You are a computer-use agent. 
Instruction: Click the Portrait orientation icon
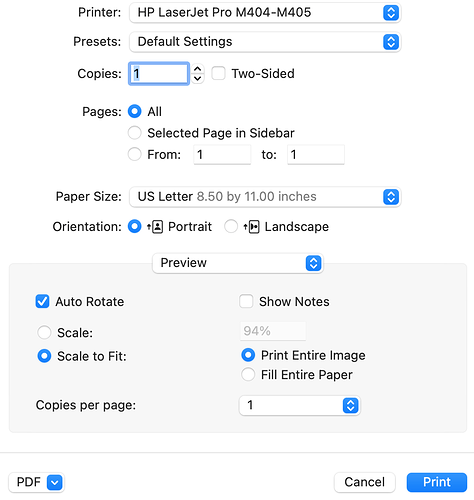tap(155, 227)
